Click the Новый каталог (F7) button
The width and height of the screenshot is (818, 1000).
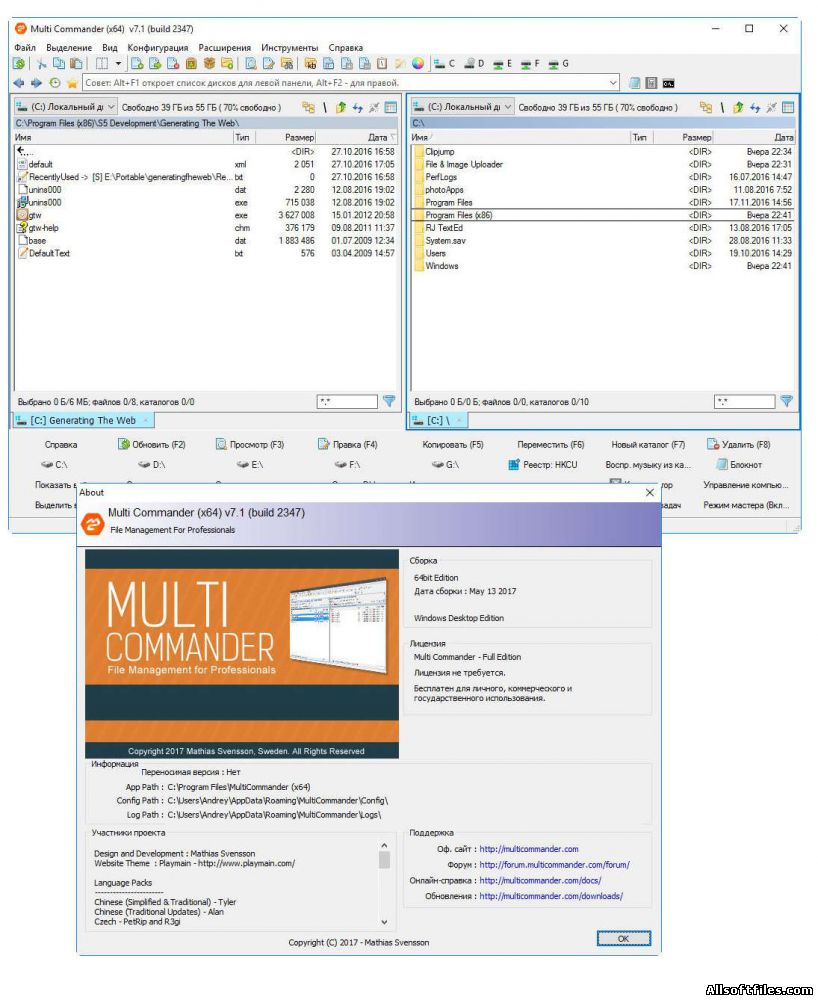pyautogui.click(x=648, y=445)
